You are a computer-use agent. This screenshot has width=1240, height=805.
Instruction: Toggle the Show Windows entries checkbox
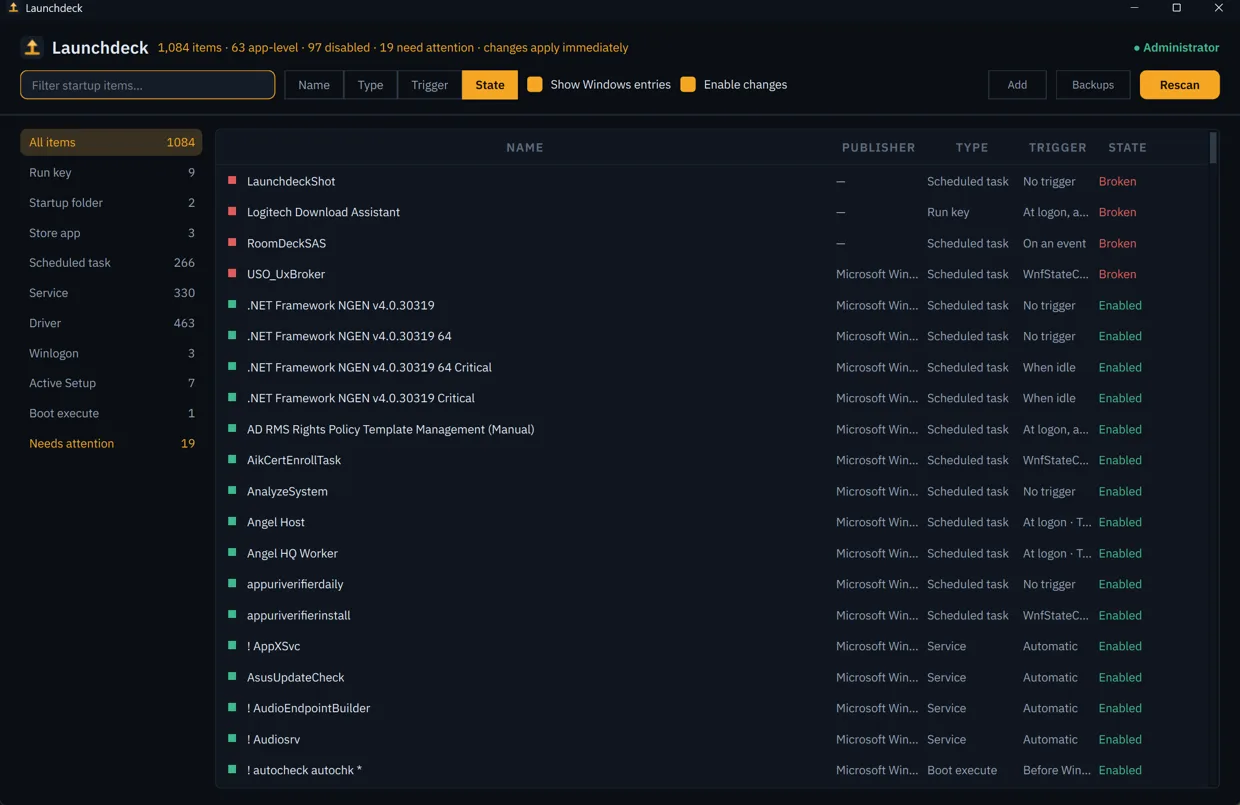coord(535,85)
